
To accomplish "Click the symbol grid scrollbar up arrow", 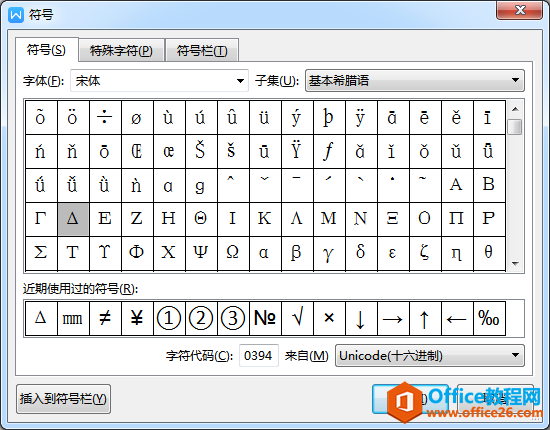I will pyautogui.click(x=515, y=109).
